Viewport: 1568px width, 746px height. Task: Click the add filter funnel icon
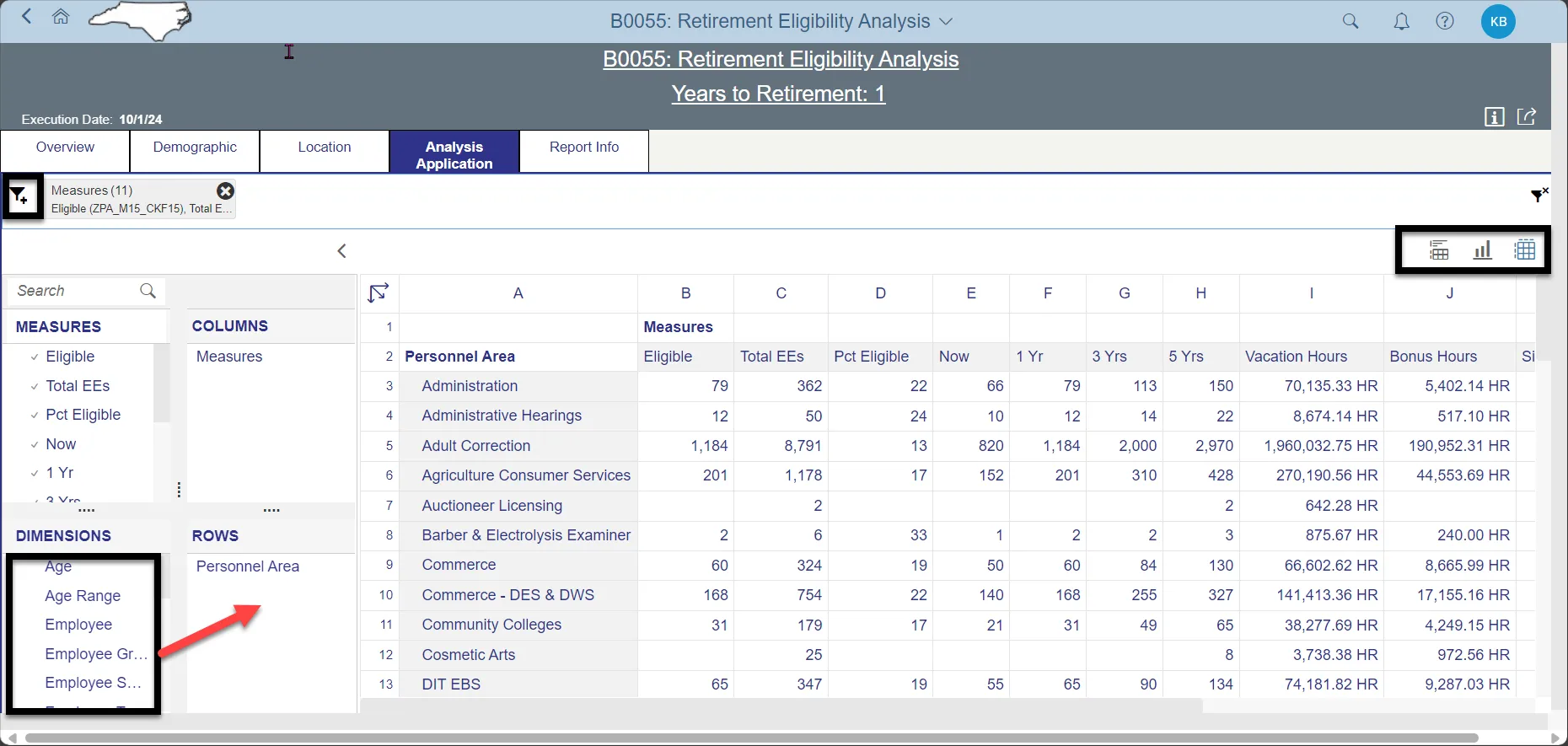tap(19, 197)
